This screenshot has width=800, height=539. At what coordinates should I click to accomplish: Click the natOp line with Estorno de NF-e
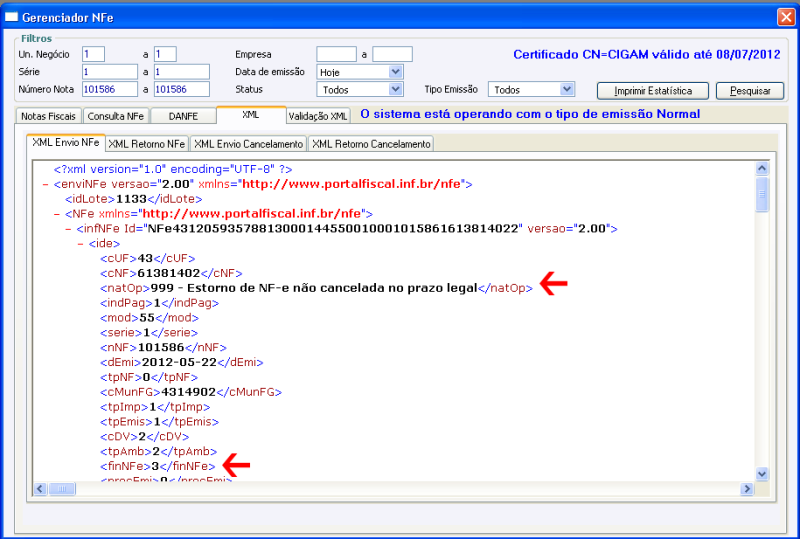click(x=316, y=288)
